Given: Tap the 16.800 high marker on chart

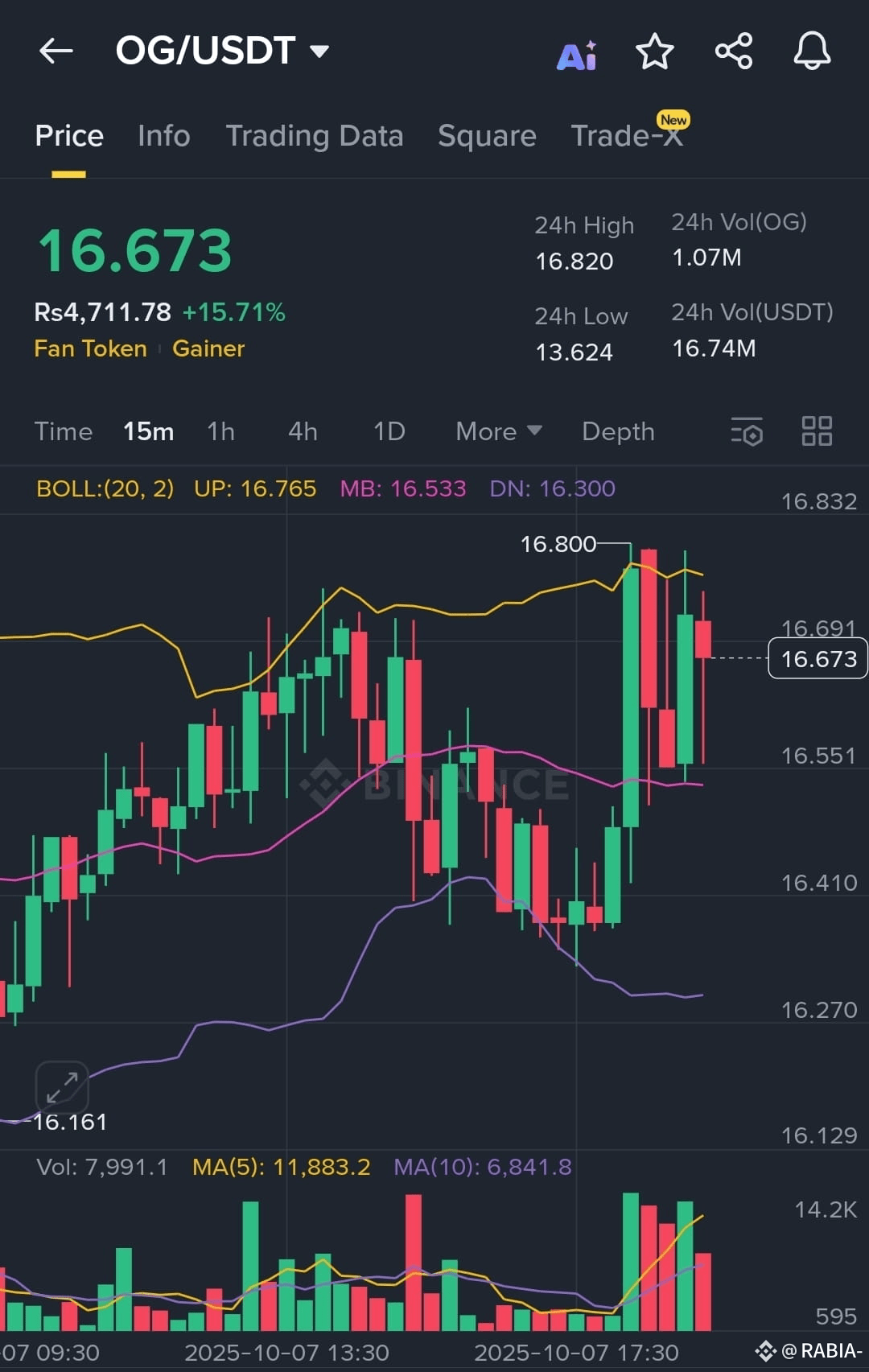Looking at the screenshot, I should [x=558, y=544].
